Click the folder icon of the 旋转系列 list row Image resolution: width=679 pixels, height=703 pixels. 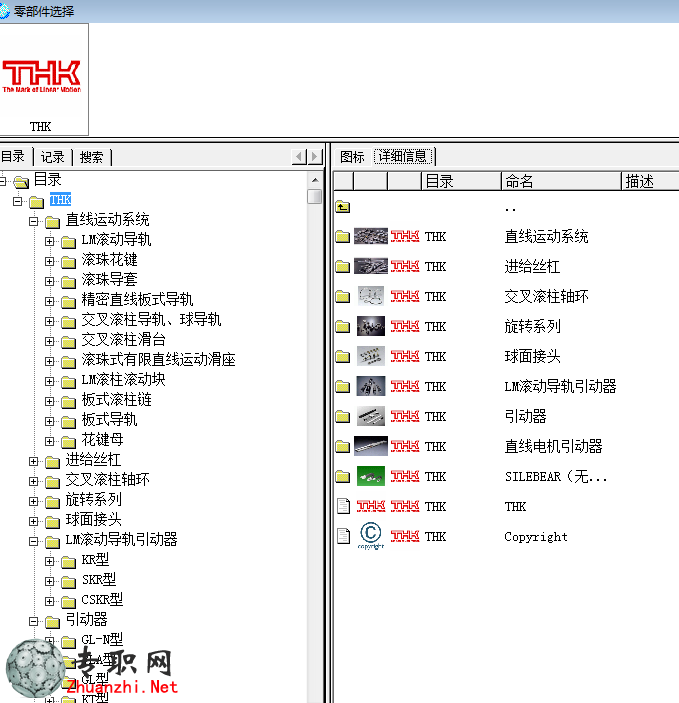(343, 327)
